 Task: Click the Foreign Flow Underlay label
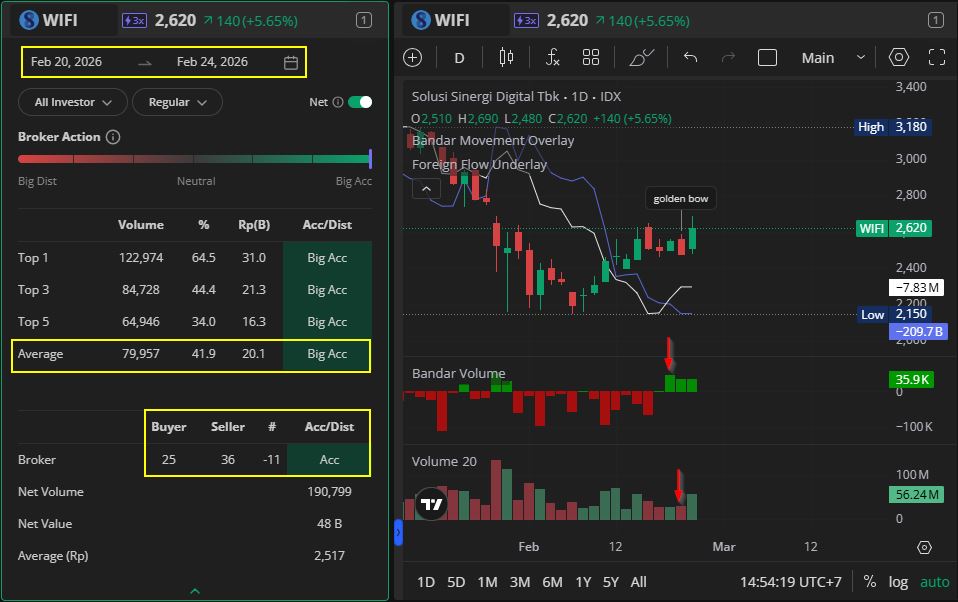tap(479, 164)
